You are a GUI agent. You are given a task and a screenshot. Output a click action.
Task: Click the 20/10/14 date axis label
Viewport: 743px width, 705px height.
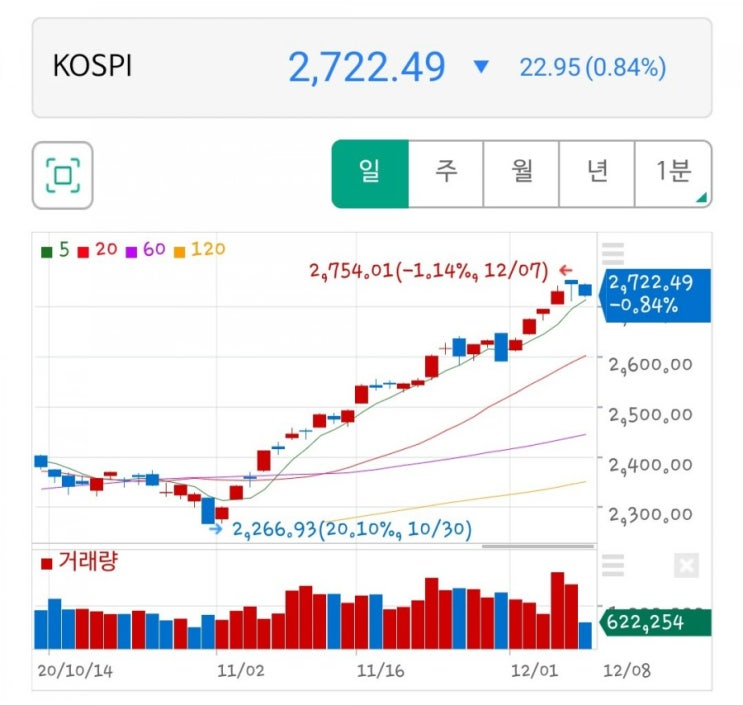75,671
